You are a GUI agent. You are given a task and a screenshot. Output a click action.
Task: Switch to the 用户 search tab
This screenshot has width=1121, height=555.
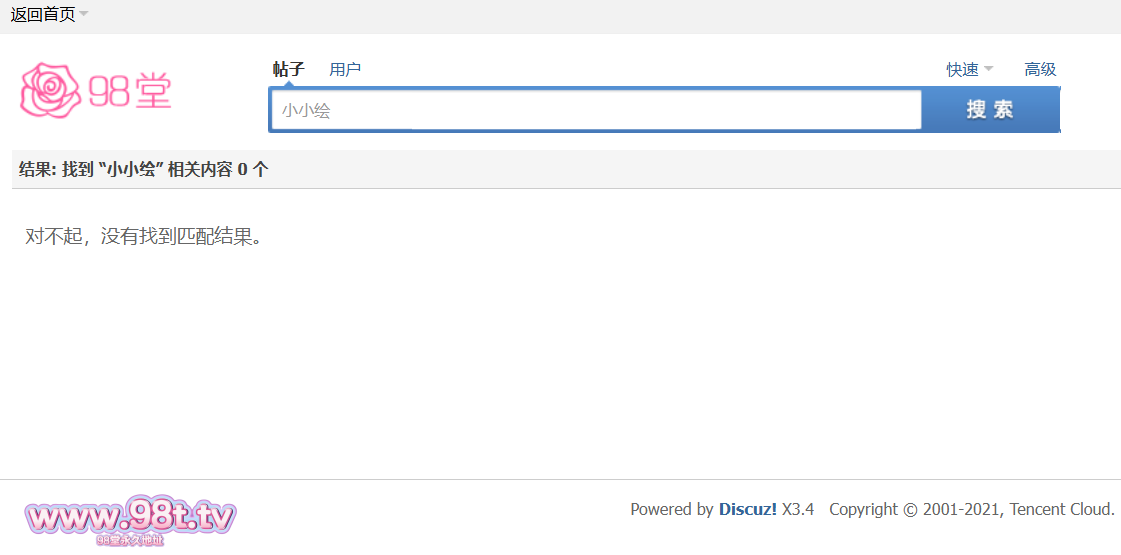(x=345, y=69)
